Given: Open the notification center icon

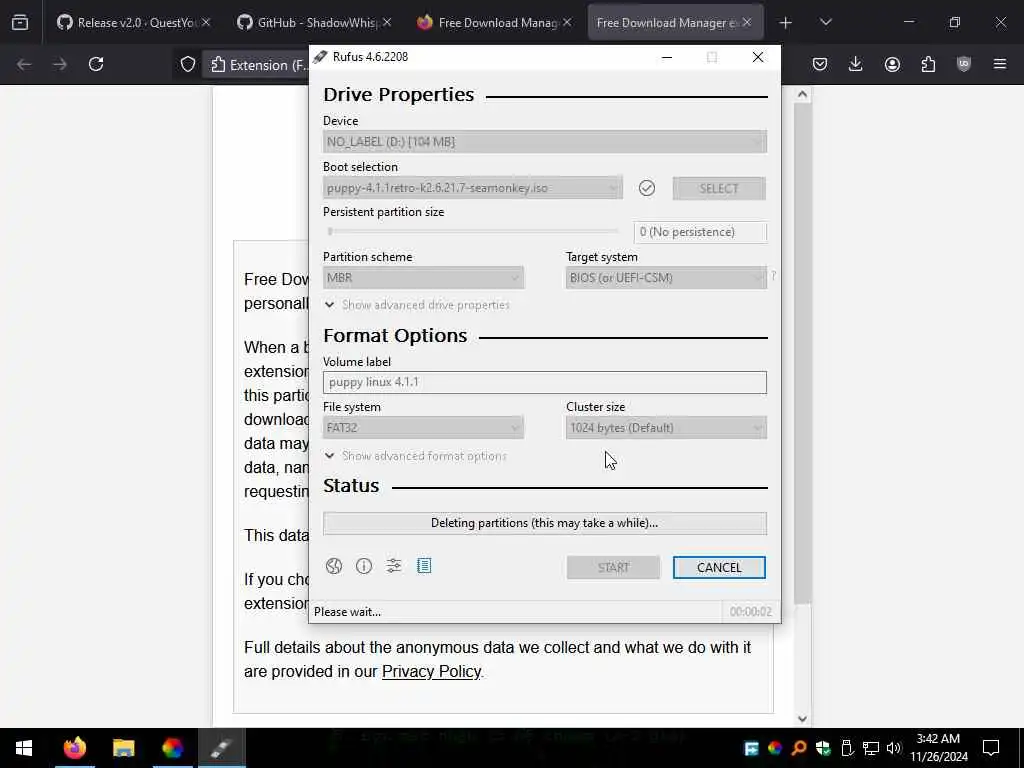Looking at the screenshot, I should 991,748.
